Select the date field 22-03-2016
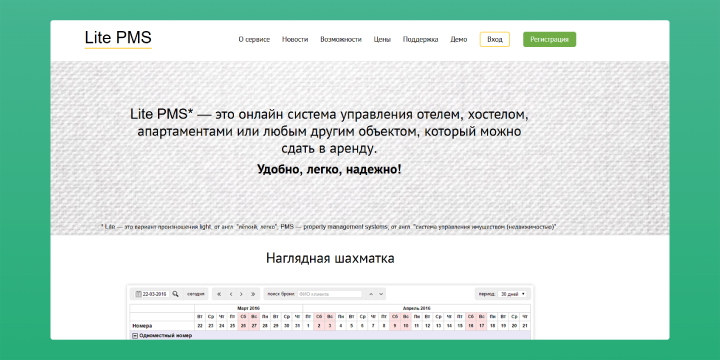Screen dimensions: 720x360 [156, 294]
